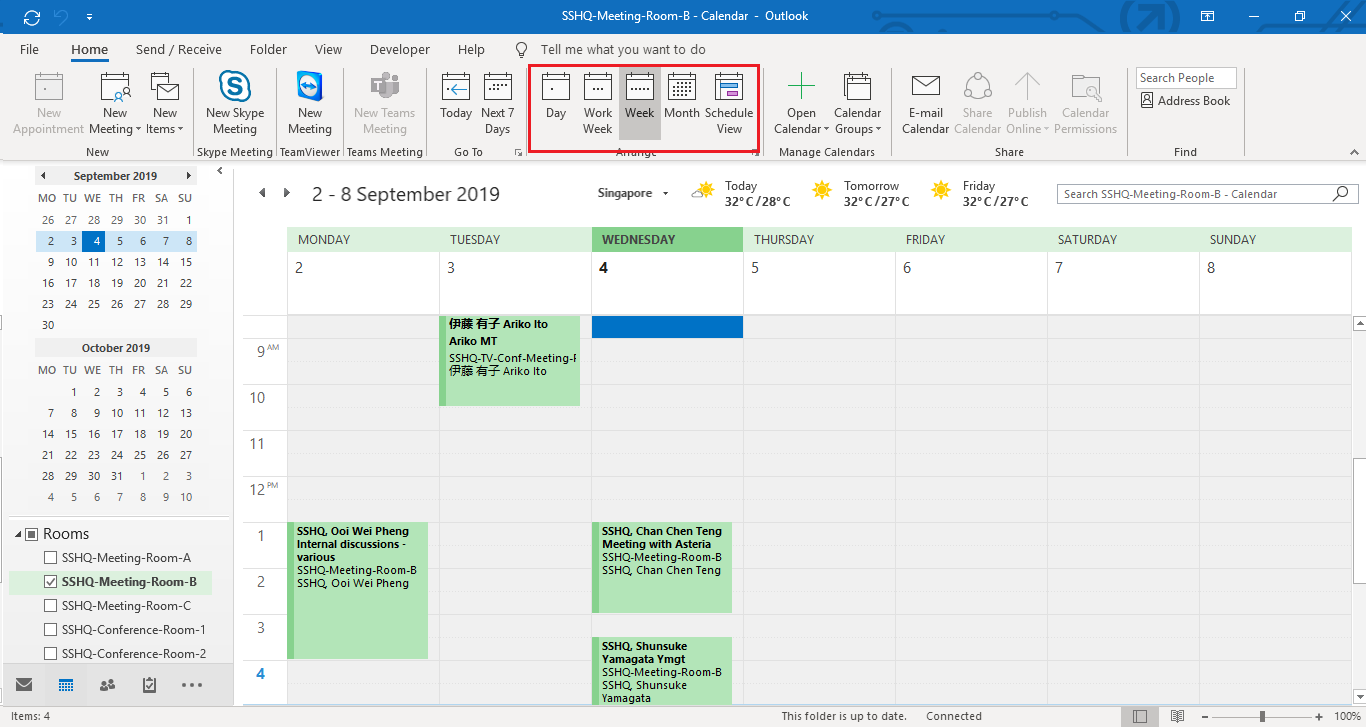This screenshot has height=727, width=1366.
Task: Uncheck the SSHQ-Meeting-Room-B calendar
Action: pyautogui.click(x=51, y=582)
